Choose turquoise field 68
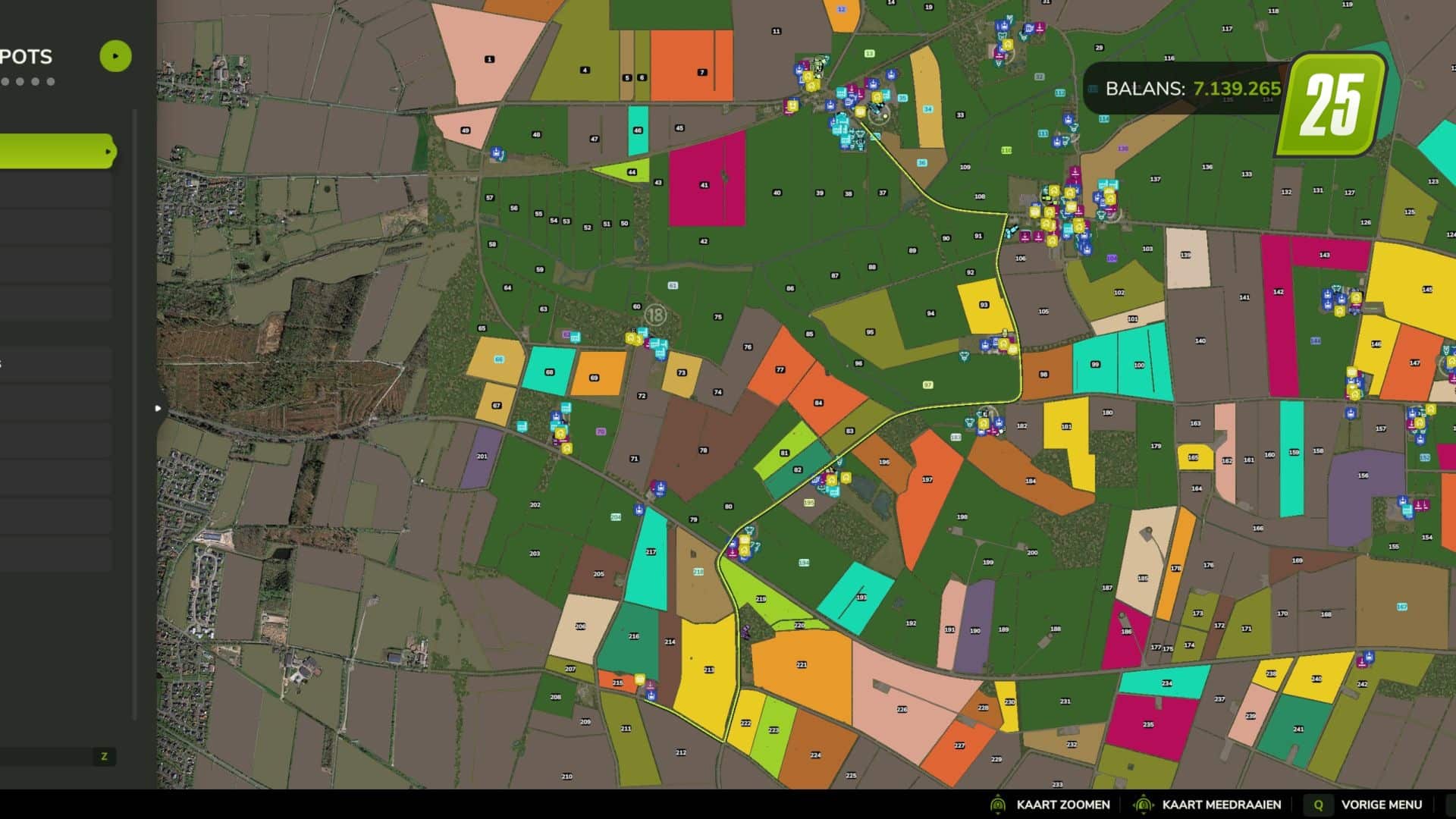Image resolution: width=1456 pixels, height=819 pixels. 549,372
